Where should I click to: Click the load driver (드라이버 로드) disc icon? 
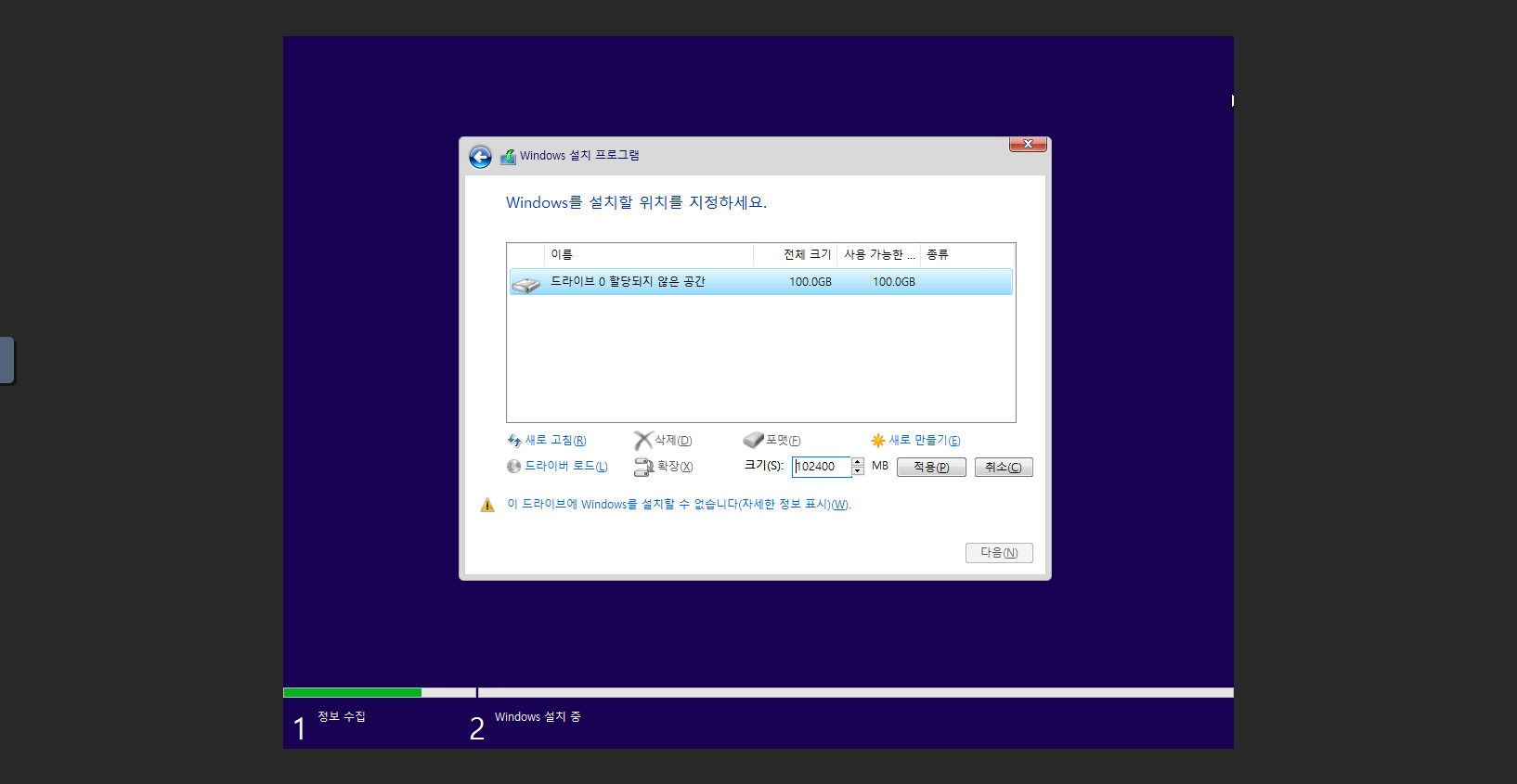point(513,467)
